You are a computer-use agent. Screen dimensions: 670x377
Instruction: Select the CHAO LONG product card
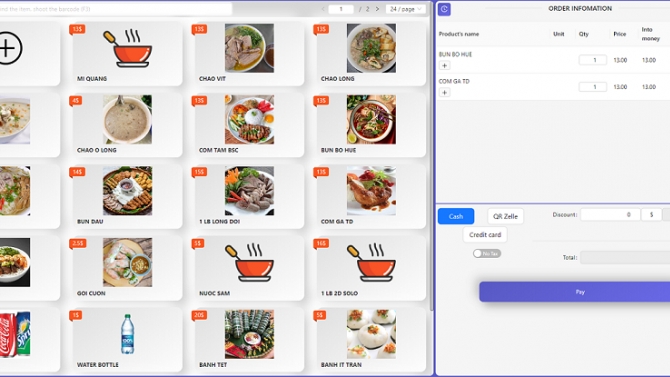371,53
